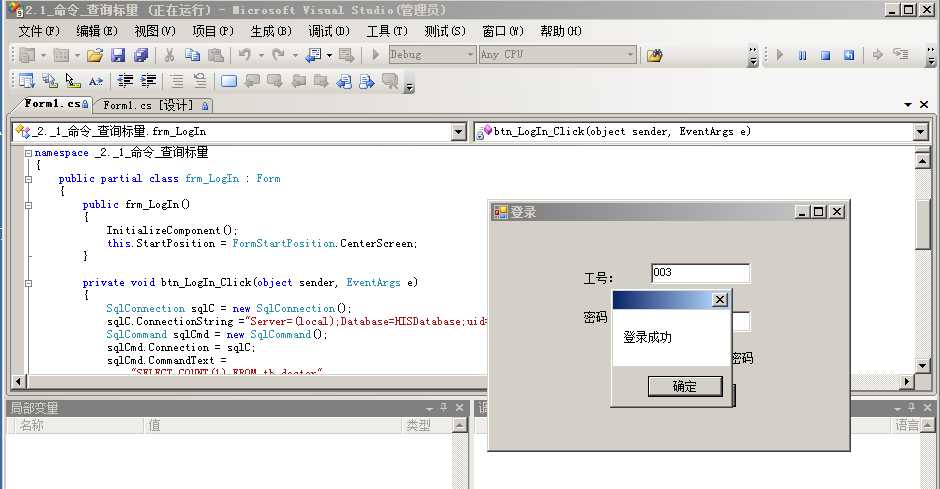
Task: Click the Open File folder icon
Action: click(95, 55)
